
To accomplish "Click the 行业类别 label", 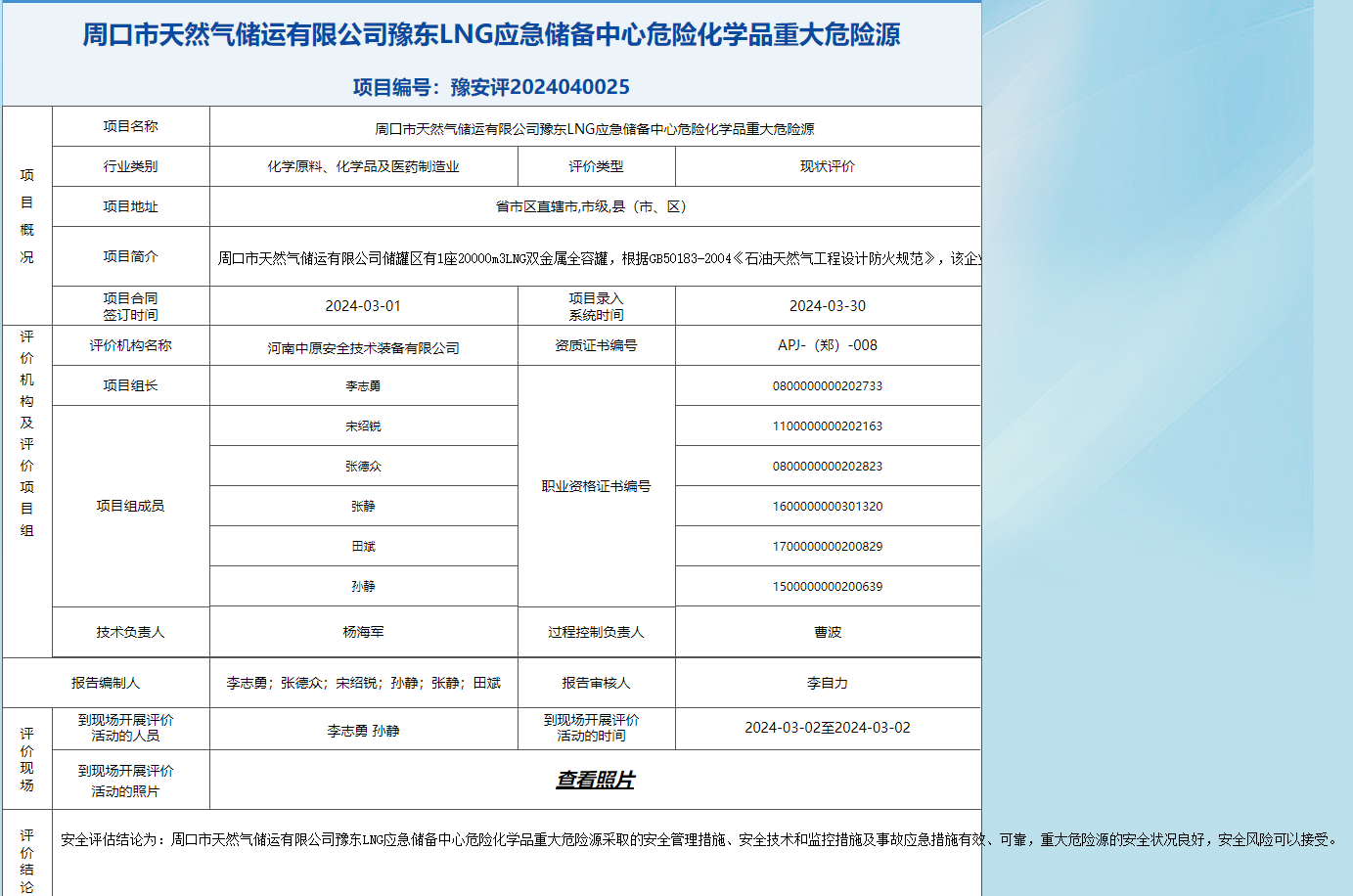I will pos(130,166).
